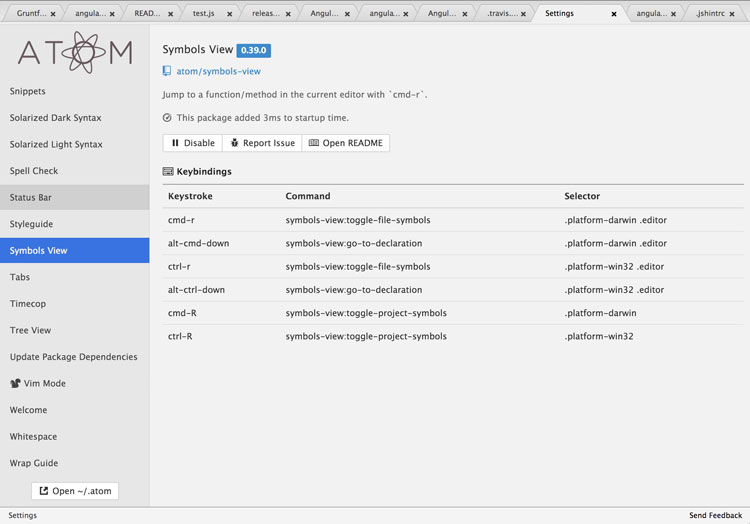This screenshot has height=524, width=750.
Task: Open Spell Check package settings
Action: (x=75, y=171)
